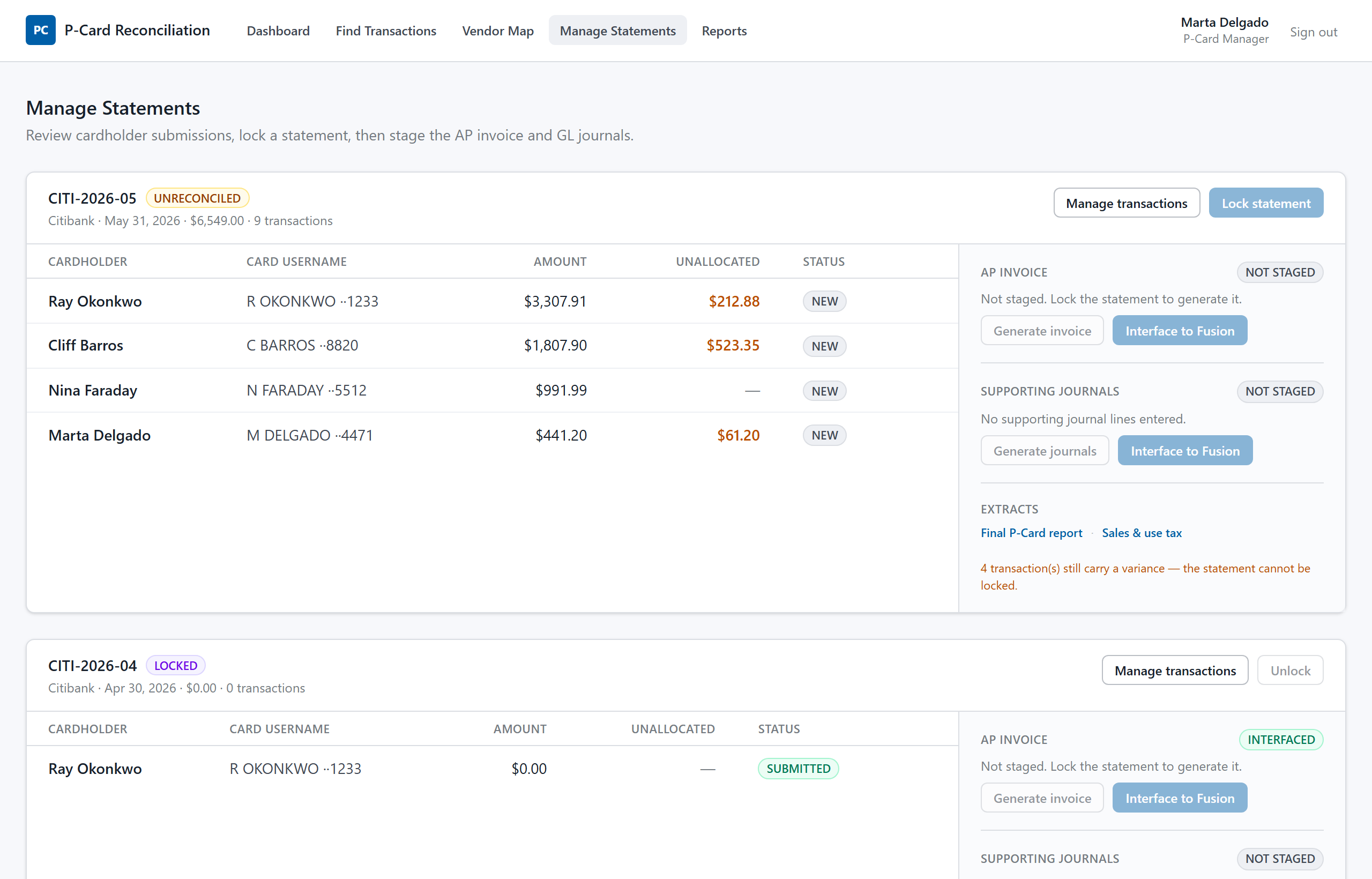Open the Sales & use tax extract

click(x=1142, y=533)
